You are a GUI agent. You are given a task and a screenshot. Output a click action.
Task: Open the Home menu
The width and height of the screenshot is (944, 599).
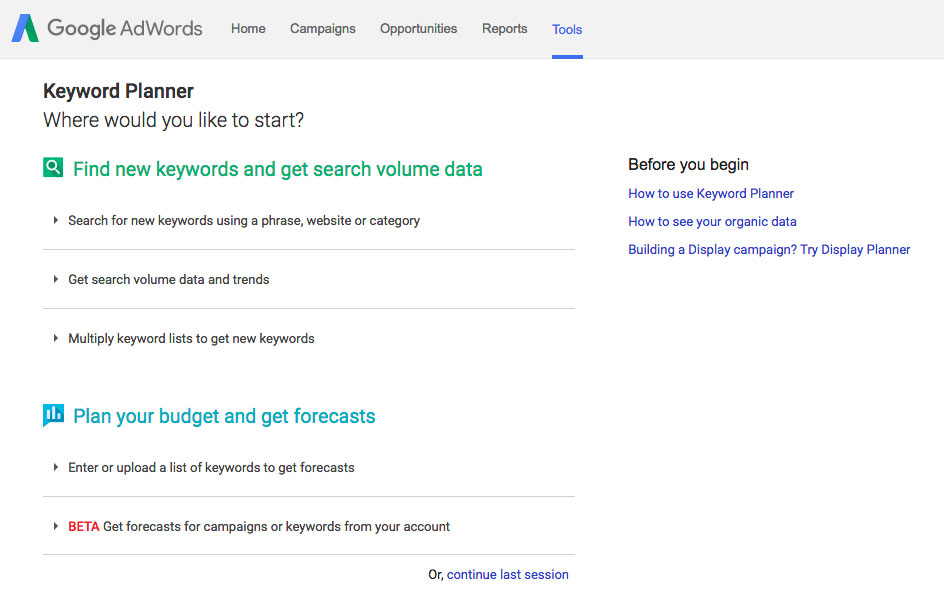248,29
